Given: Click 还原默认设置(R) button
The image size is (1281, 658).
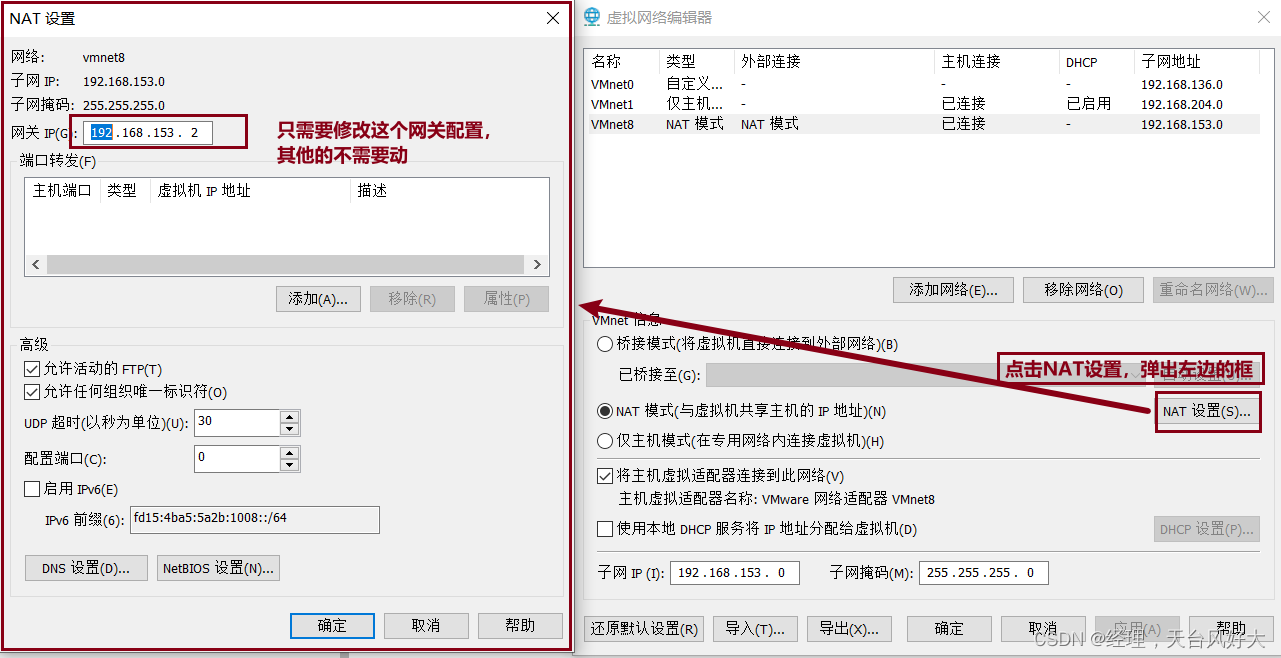Looking at the screenshot, I should (644, 629).
